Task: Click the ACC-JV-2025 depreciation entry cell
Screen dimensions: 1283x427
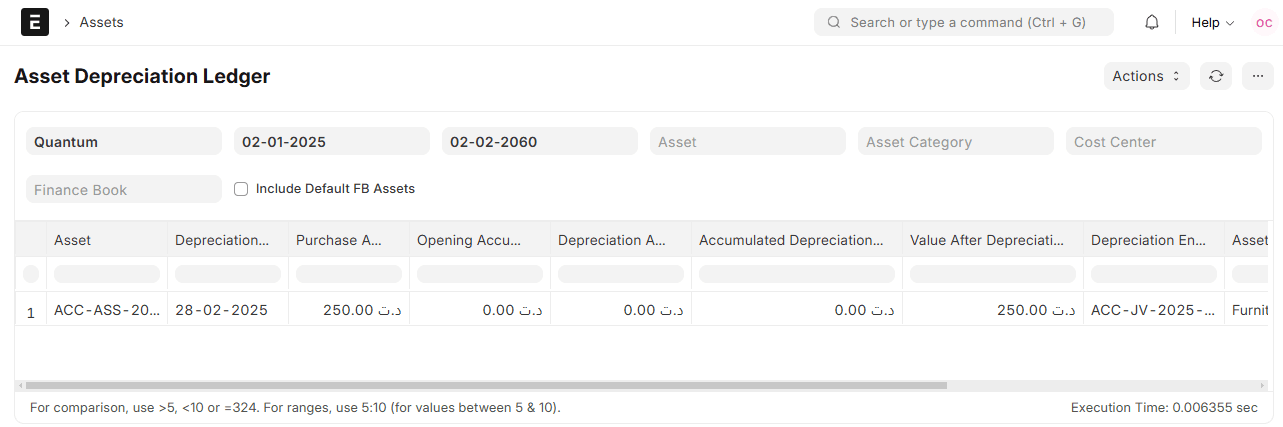Action: click(1154, 310)
